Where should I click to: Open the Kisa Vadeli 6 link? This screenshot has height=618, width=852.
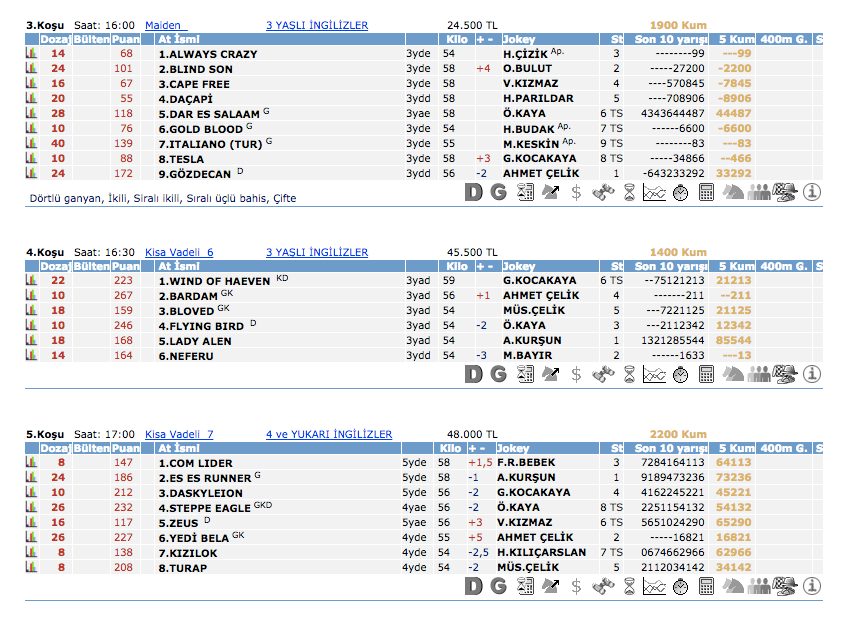[179, 252]
